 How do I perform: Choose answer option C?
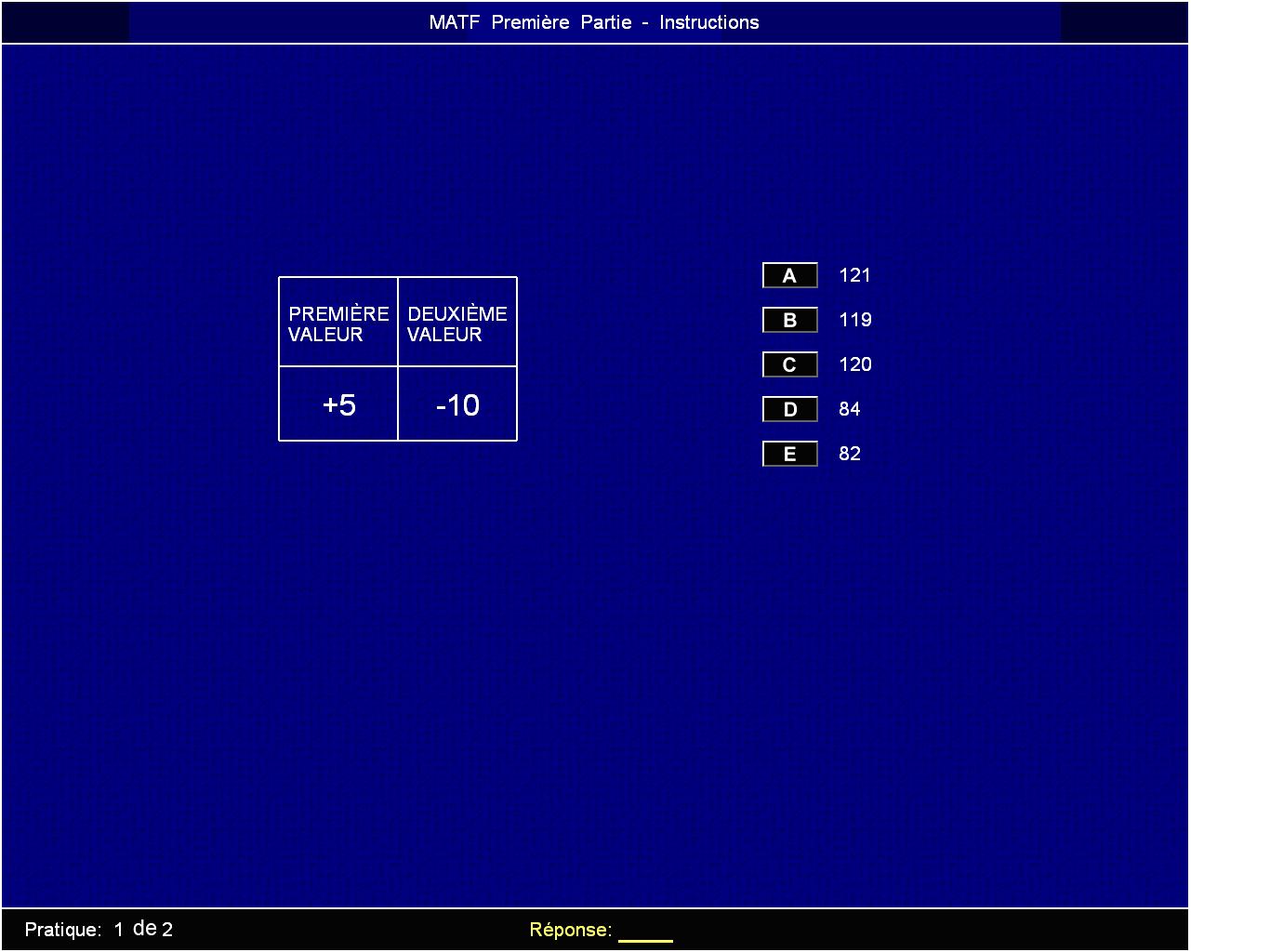tap(789, 364)
